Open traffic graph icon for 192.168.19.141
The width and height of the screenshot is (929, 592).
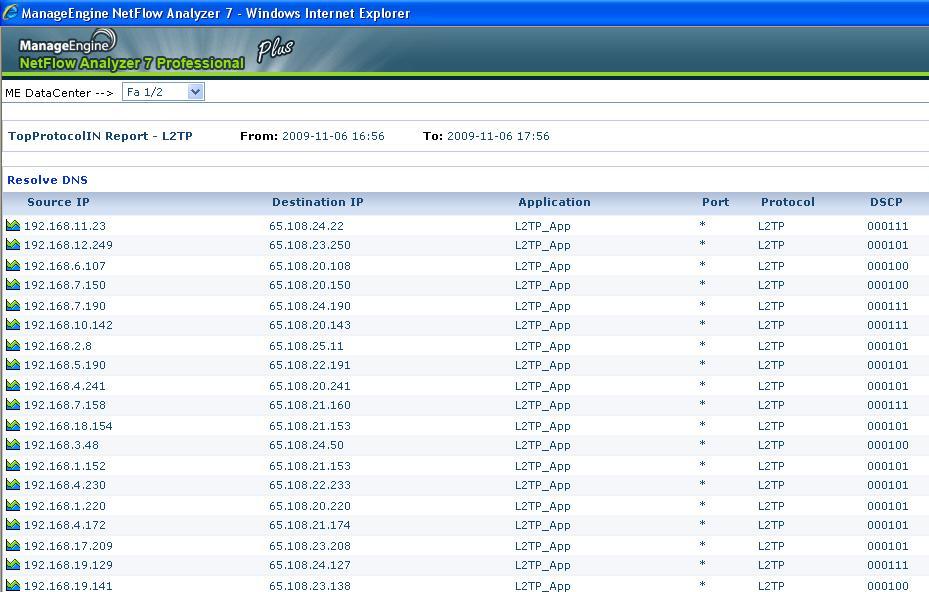[14, 586]
